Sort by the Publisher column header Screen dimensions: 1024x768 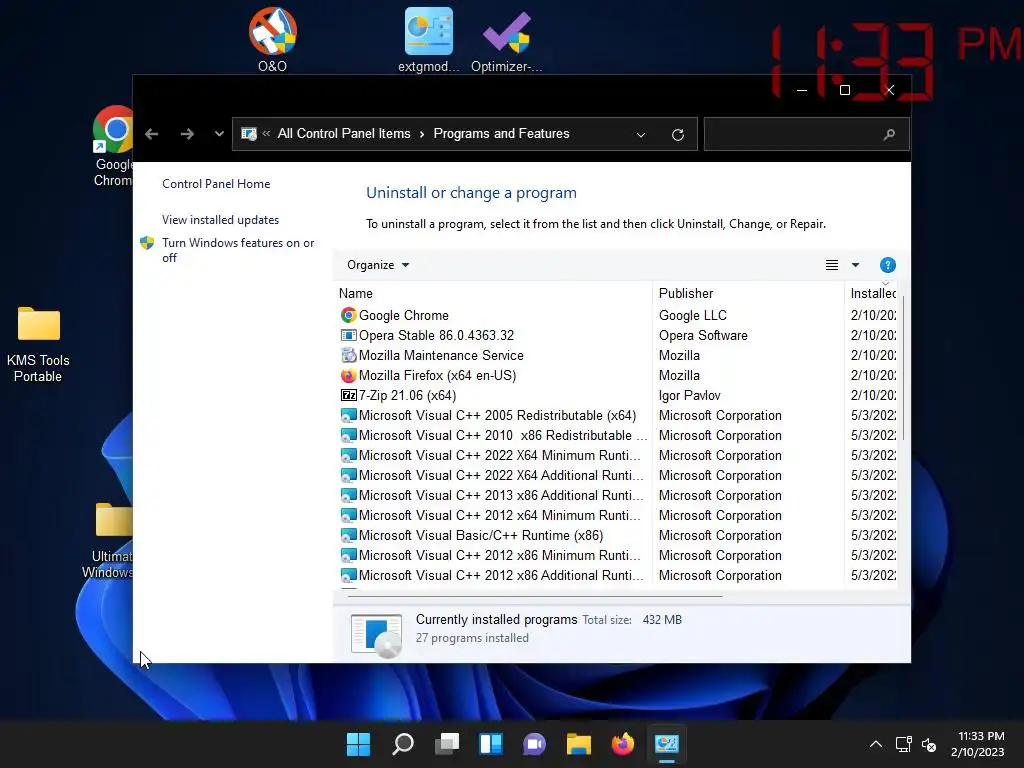(748, 293)
